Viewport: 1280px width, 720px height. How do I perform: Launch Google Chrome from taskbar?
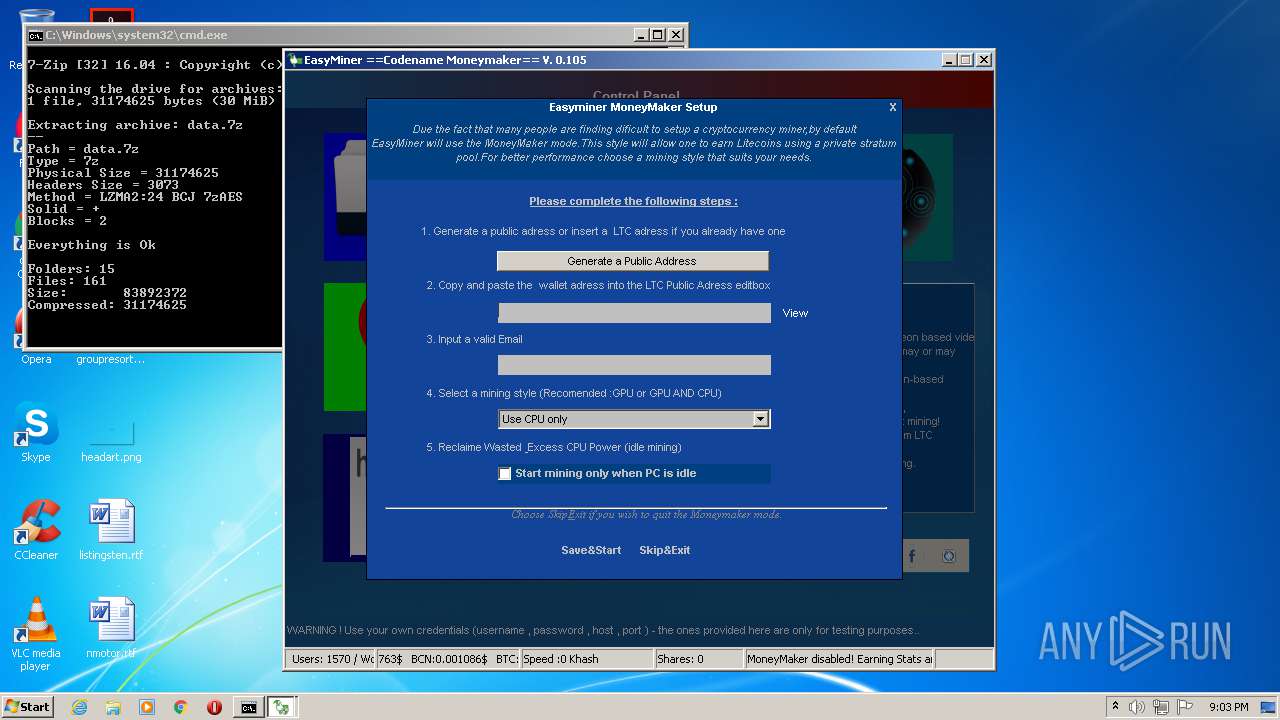181,707
